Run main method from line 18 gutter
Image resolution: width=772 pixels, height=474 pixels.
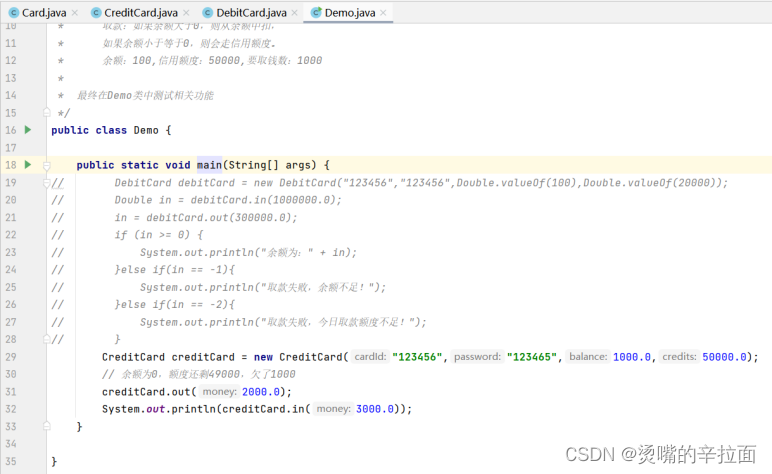[x=28, y=164]
